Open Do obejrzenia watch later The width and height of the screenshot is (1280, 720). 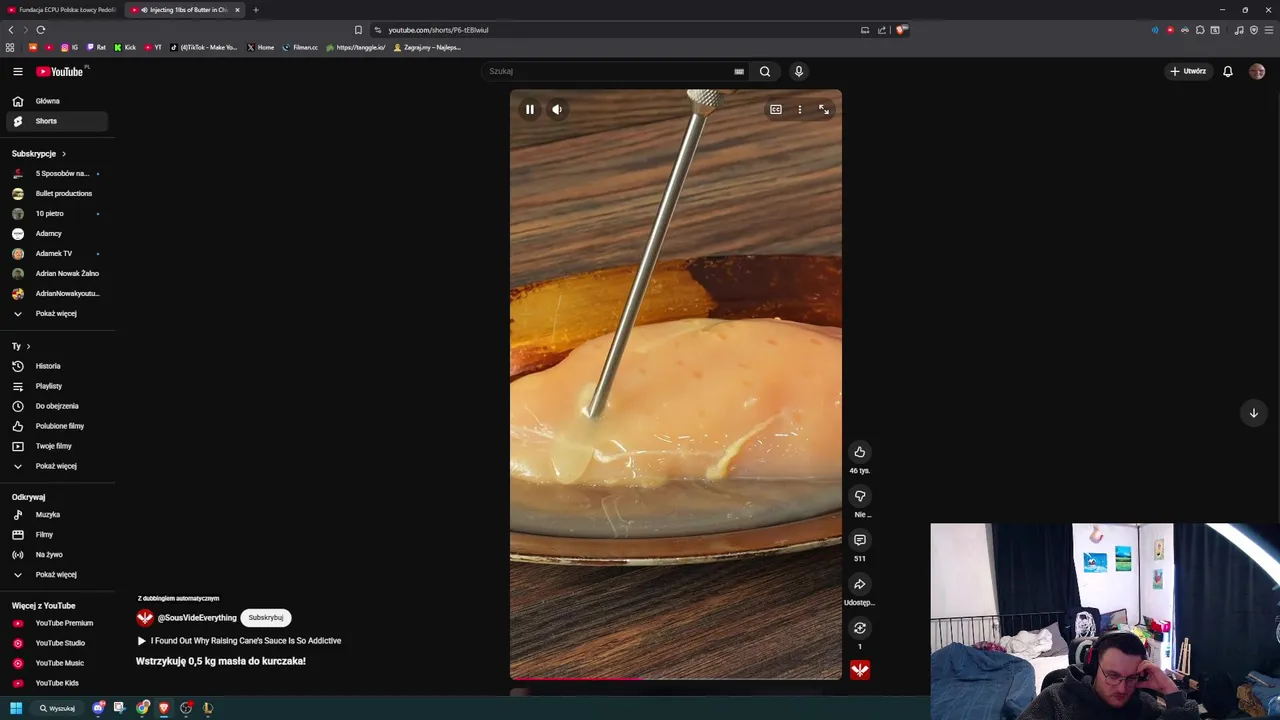(57, 406)
